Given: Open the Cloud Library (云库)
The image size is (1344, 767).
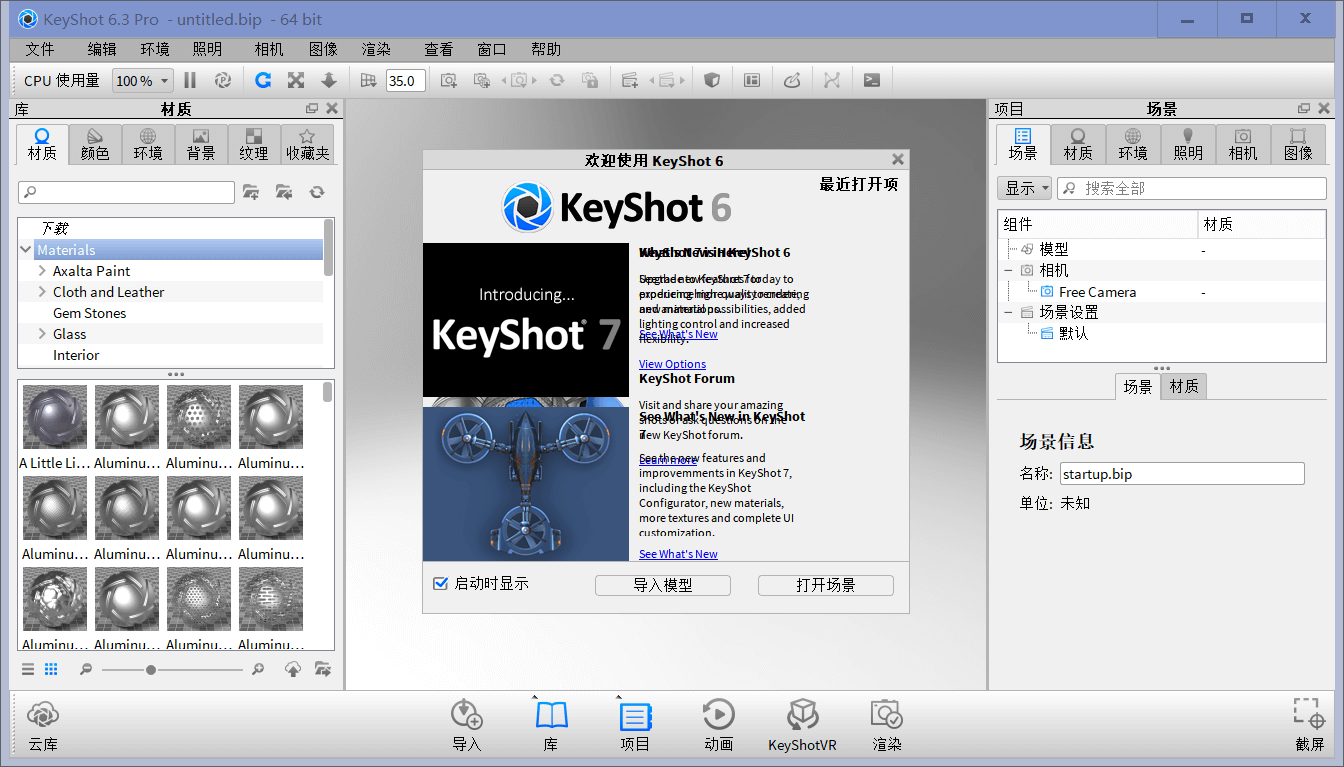Looking at the screenshot, I should pyautogui.click(x=43, y=726).
